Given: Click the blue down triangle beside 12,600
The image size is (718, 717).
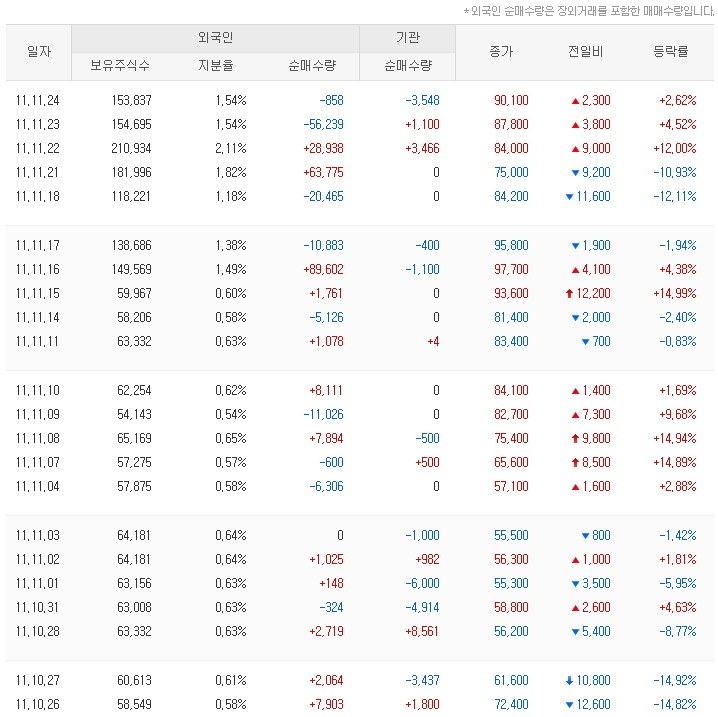Looking at the screenshot, I should [569, 704].
